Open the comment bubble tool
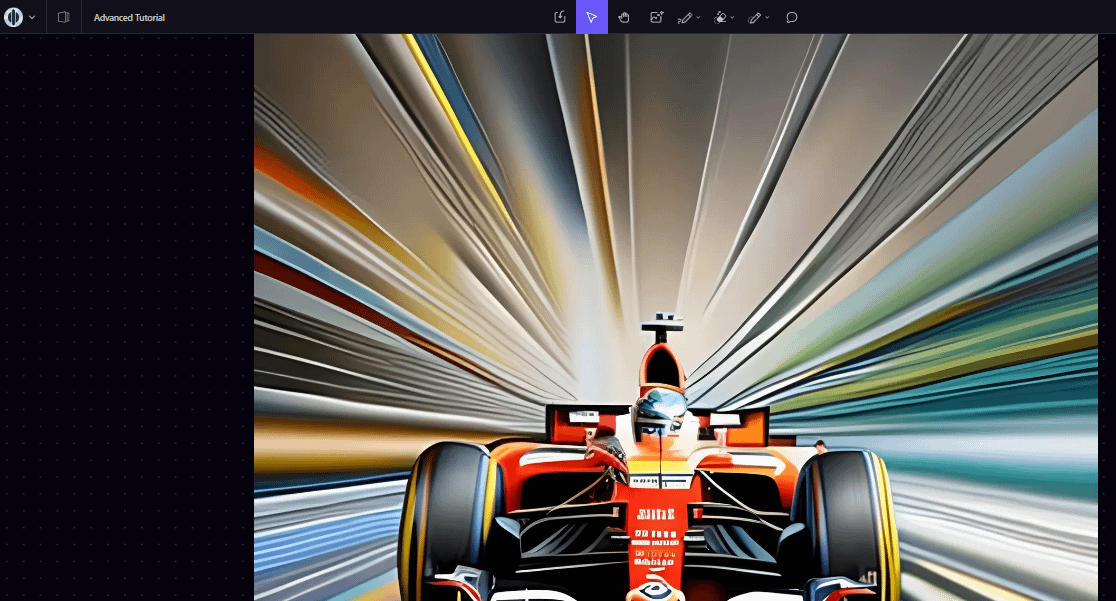 click(791, 17)
